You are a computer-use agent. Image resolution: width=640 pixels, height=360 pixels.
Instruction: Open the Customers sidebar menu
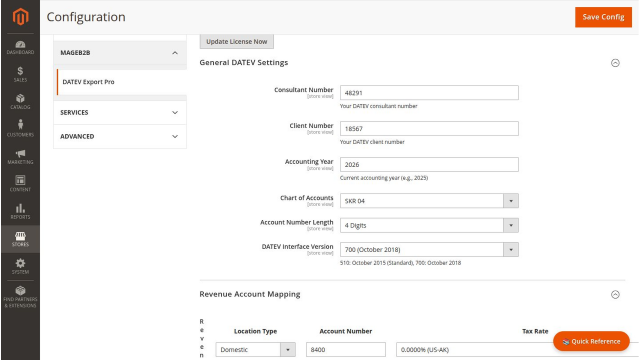click(20, 129)
